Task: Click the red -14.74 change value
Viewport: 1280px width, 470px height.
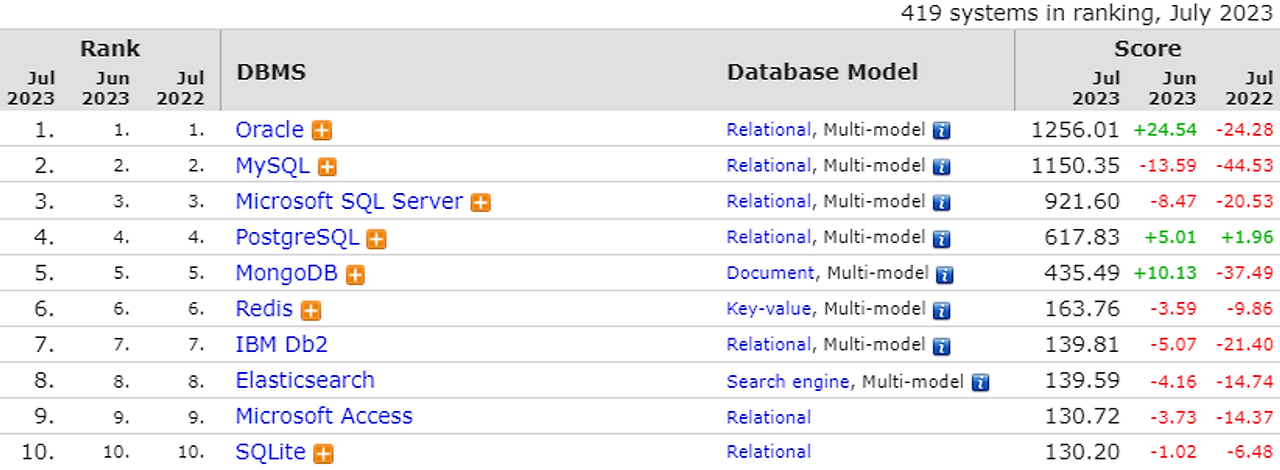Action: 1244,381
